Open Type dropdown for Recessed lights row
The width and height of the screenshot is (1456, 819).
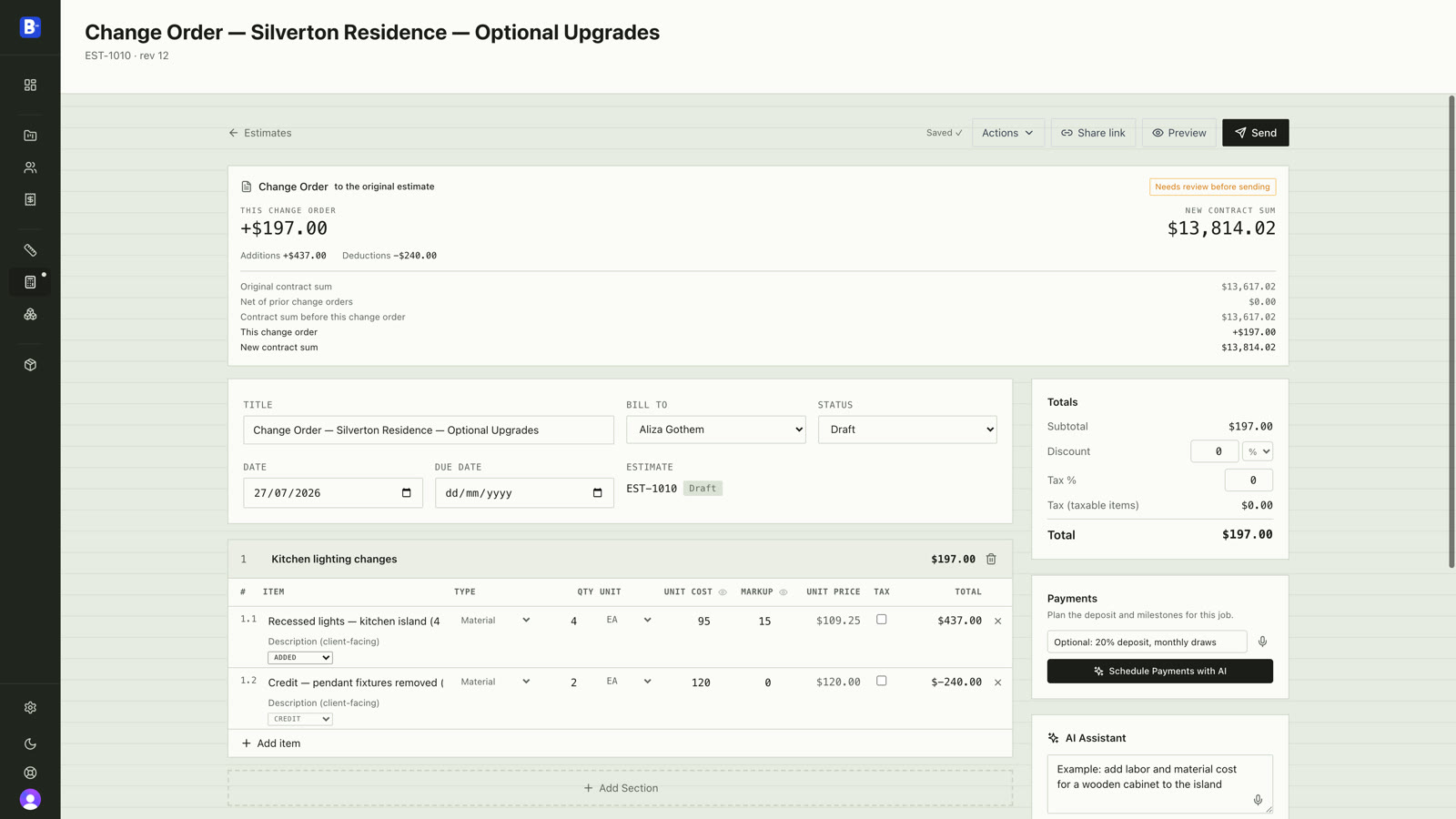click(495, 621)
